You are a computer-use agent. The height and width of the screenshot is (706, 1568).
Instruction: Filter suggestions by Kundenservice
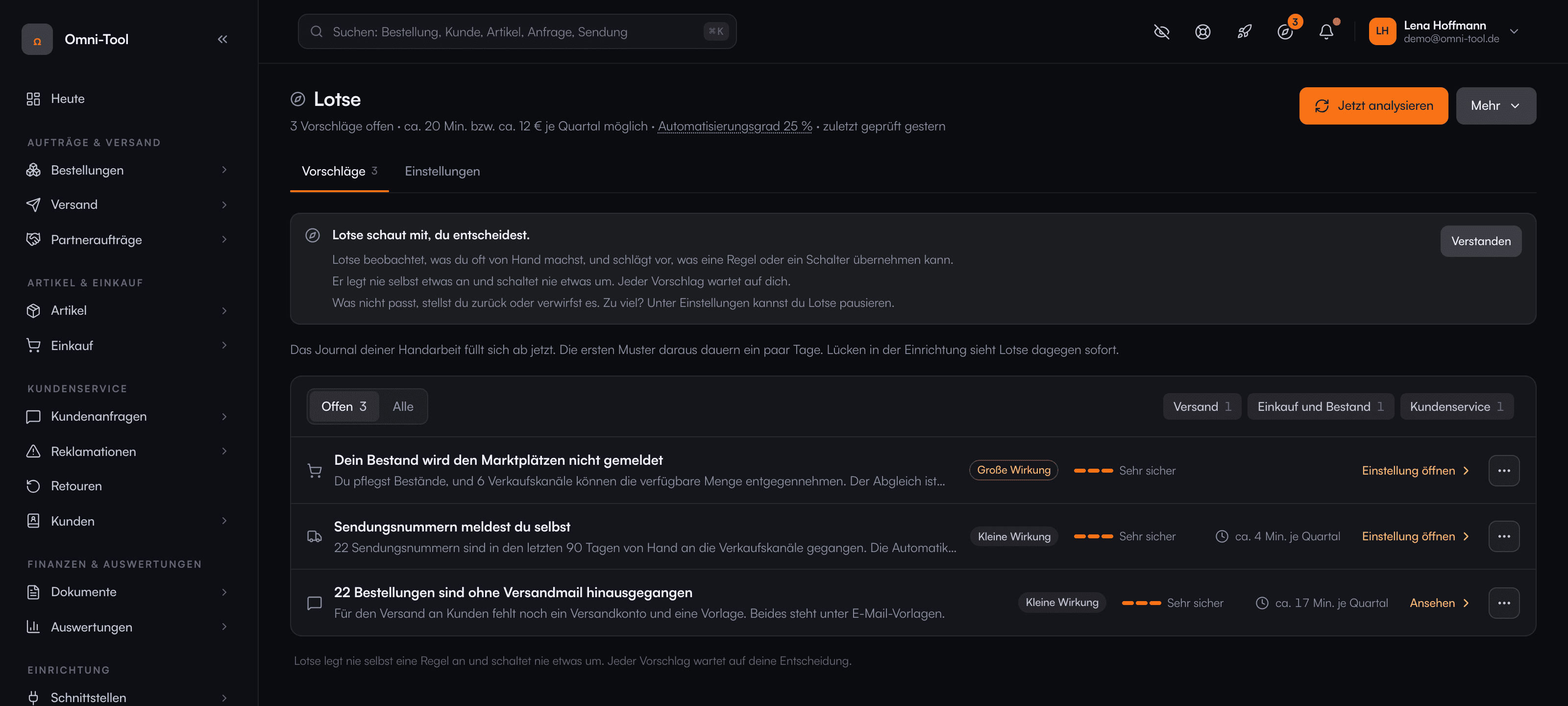(1457, 407)
